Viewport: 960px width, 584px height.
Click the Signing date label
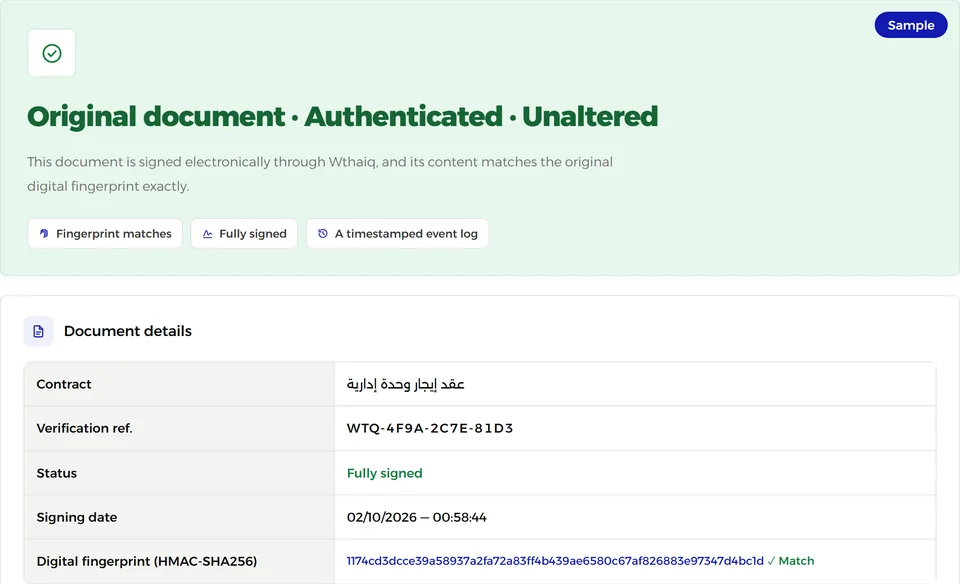click(x=77, y=517)
